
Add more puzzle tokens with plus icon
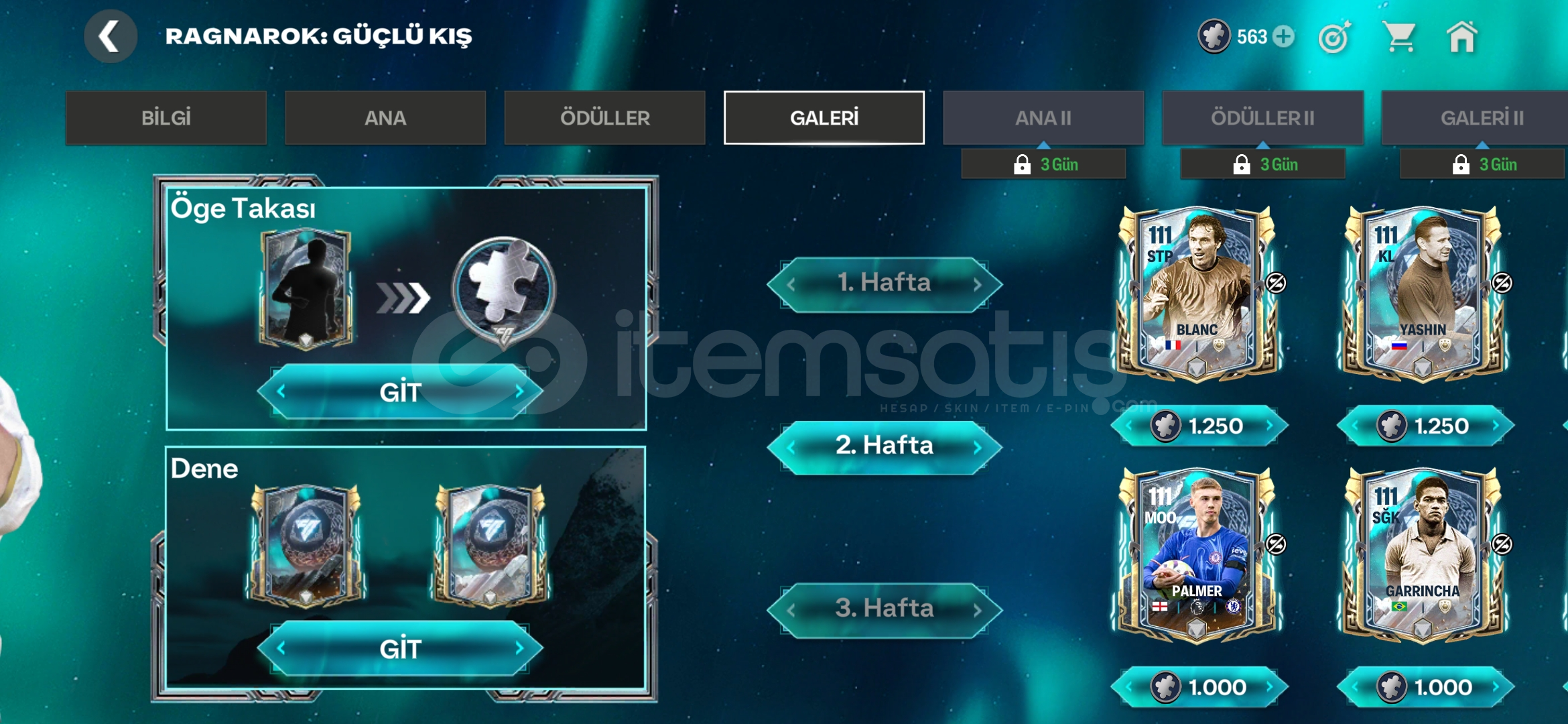coord(1284,36)
